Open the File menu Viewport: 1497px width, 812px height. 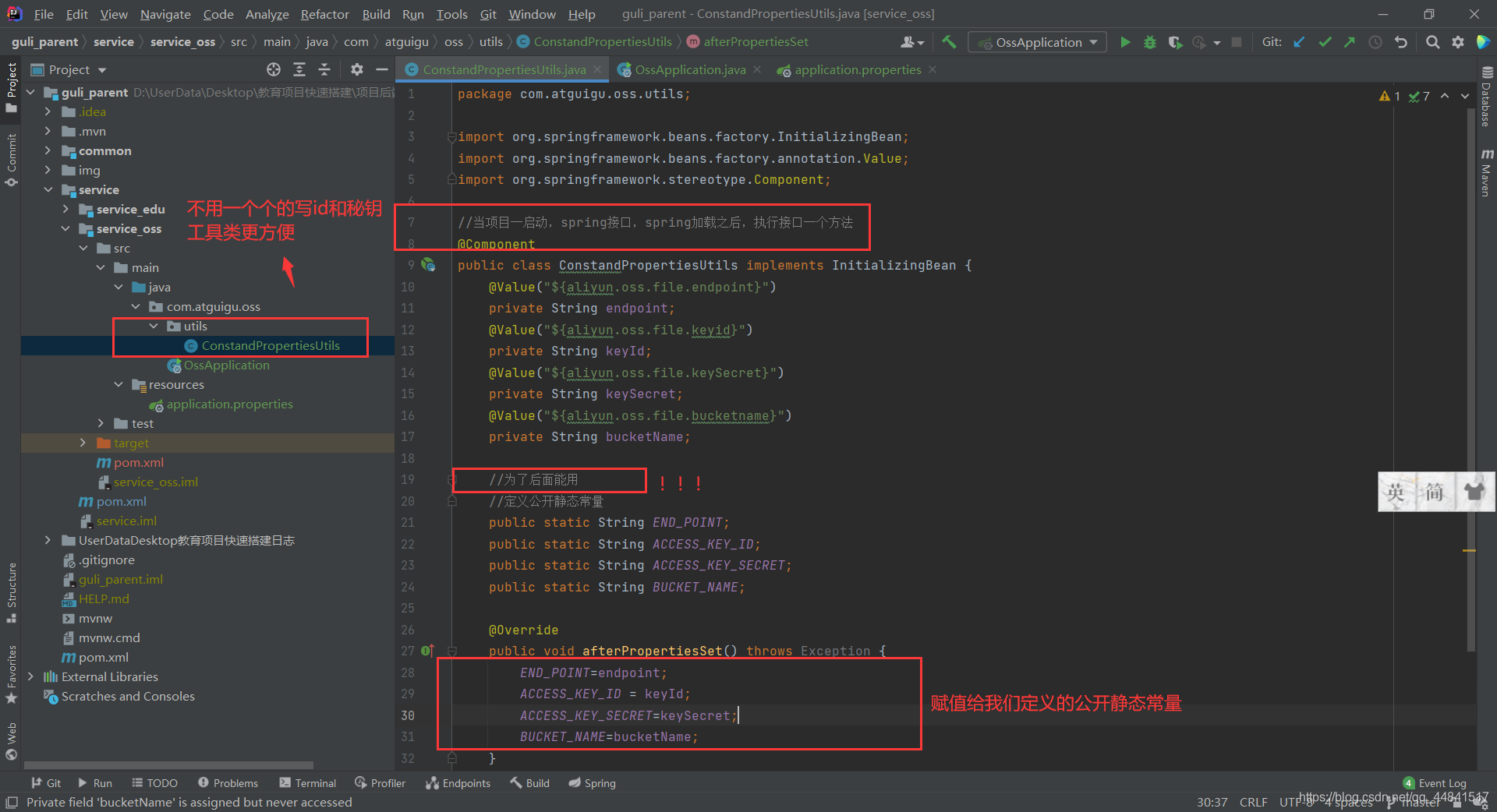pos(44,14)
